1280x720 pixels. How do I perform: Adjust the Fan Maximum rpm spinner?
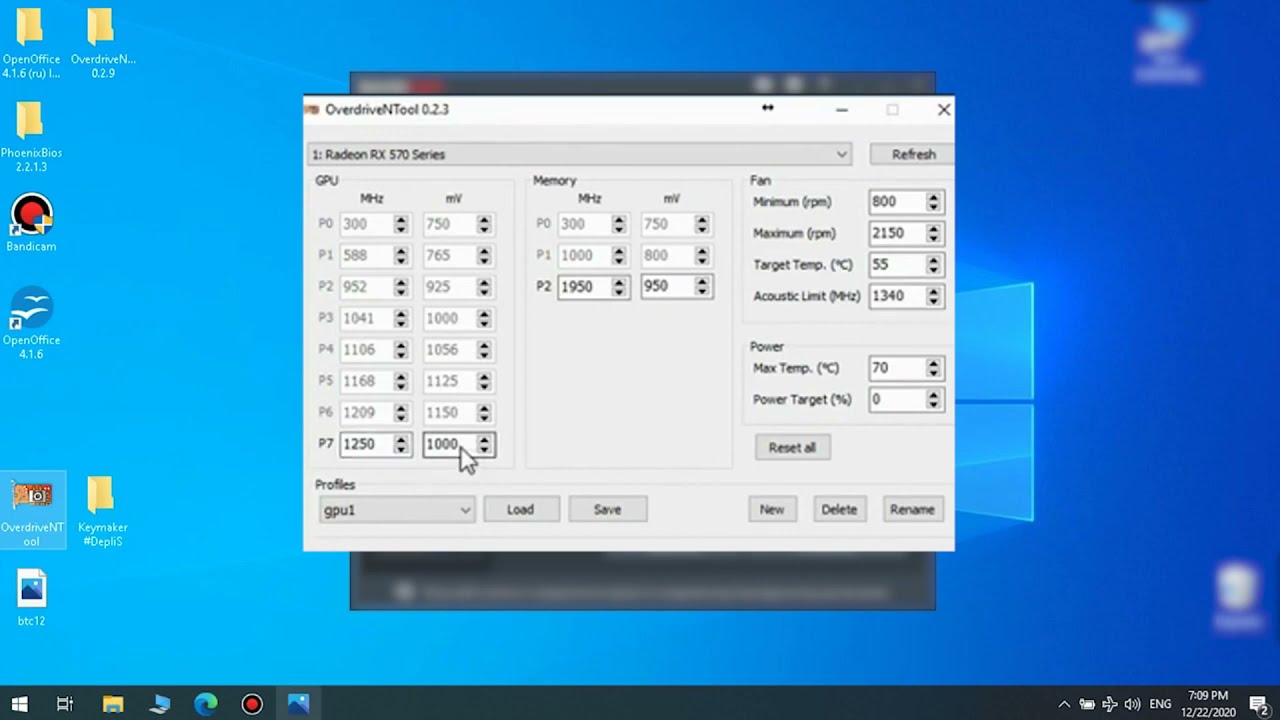coord(933,233)
